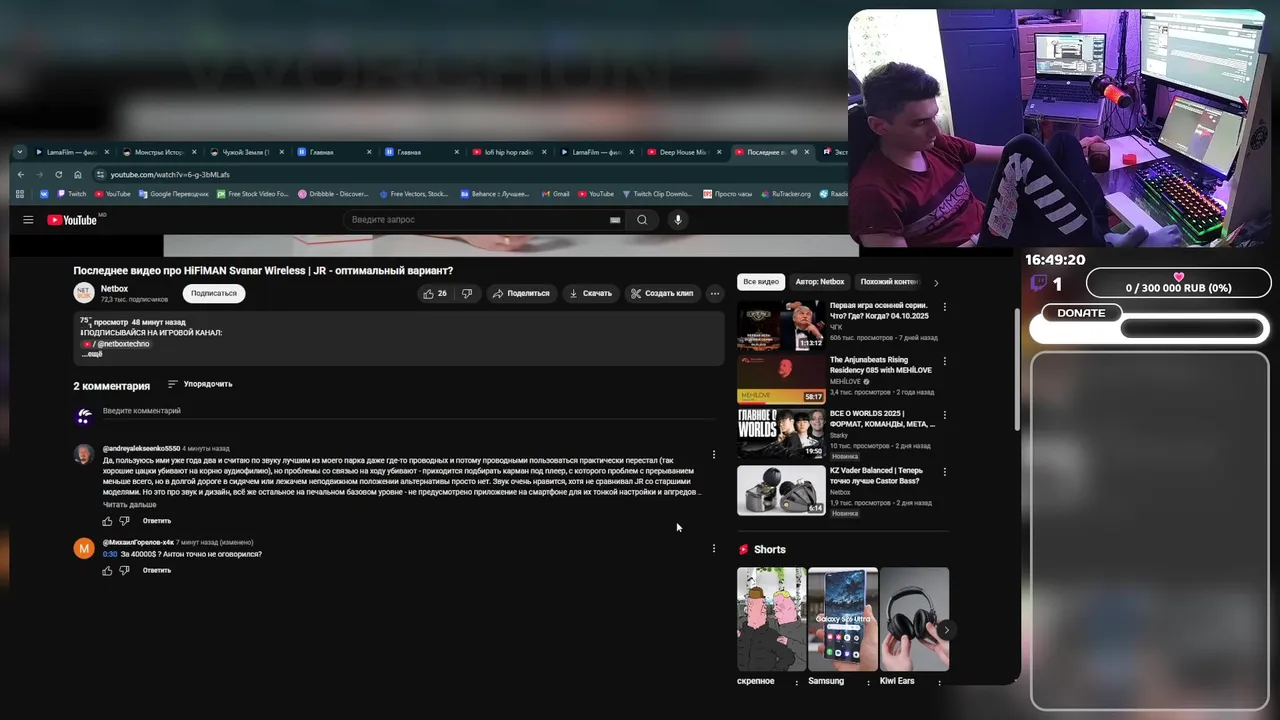
Task: Dislike andreyalekseenko5550's comment
Action: coord(125,521)
